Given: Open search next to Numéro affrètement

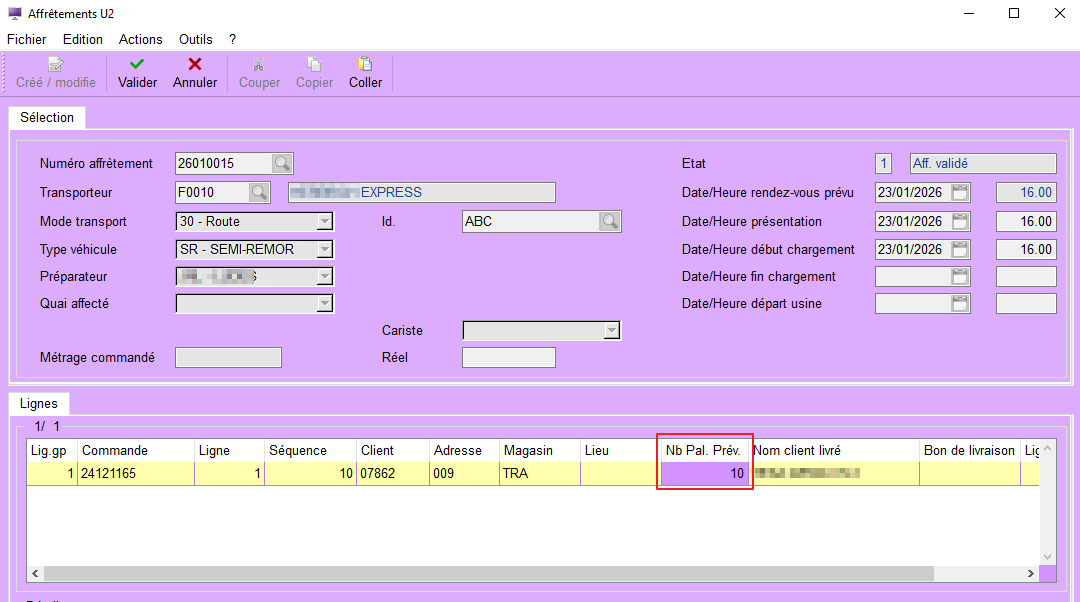Looking at the screenshot, I should tap(283, 163).
